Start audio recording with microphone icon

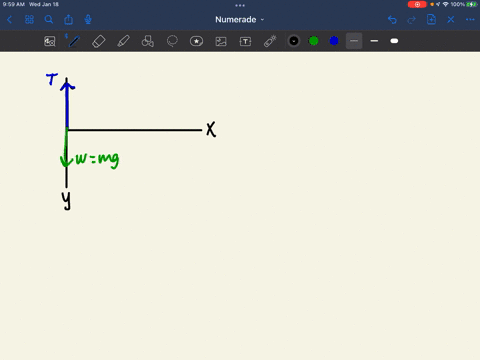[88, 20]
